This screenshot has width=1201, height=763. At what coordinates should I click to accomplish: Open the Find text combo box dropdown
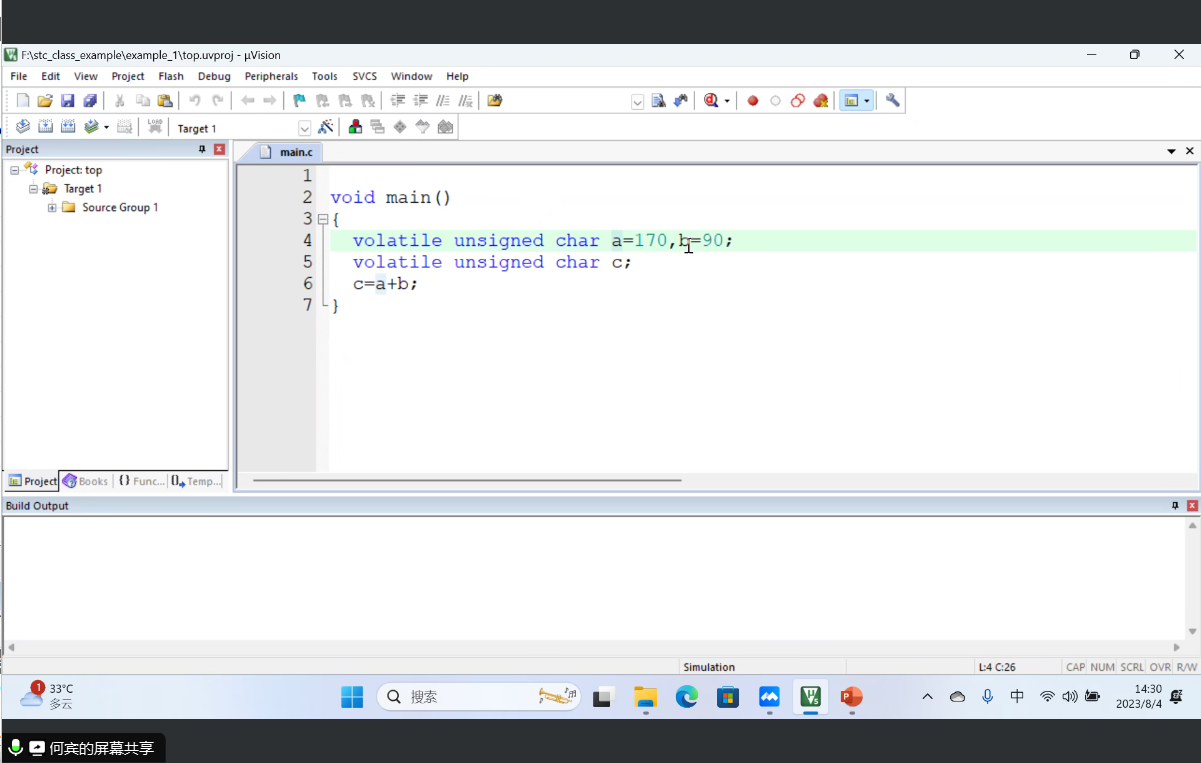[x=637, y=101]
